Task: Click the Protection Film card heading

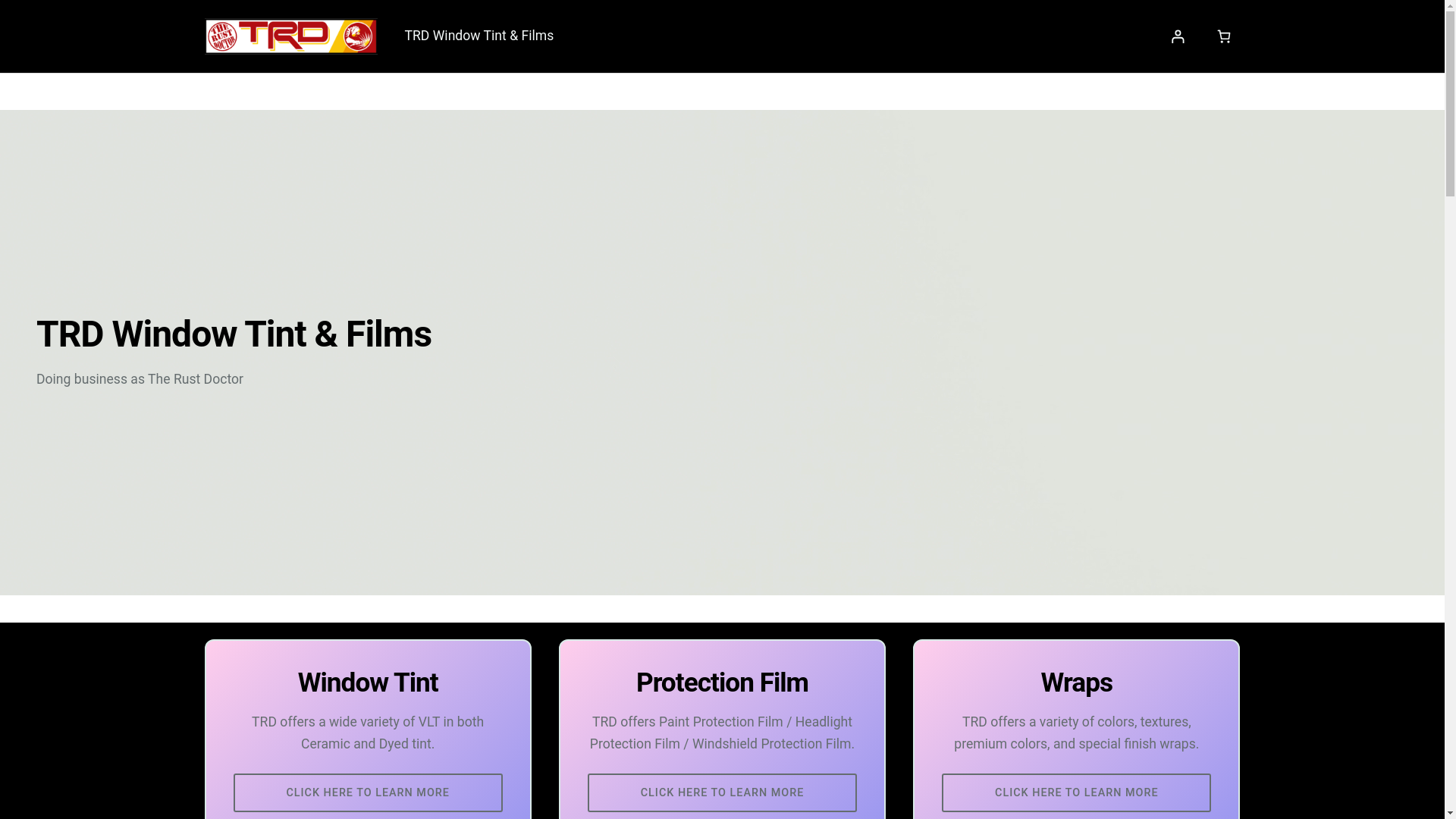Action: point(722,683)
